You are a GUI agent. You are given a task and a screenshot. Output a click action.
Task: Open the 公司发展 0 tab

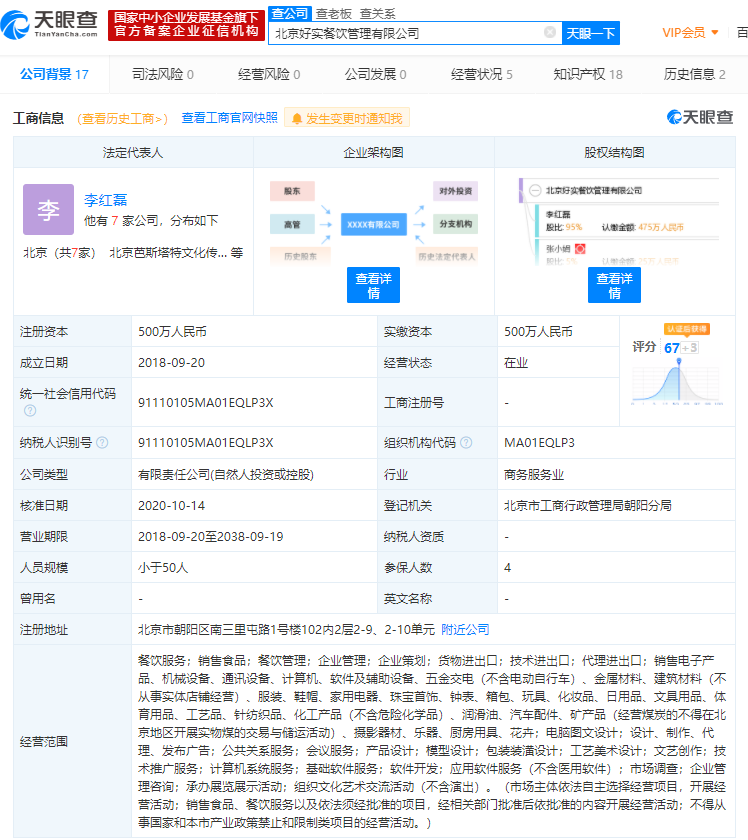(x=375, y=74)
